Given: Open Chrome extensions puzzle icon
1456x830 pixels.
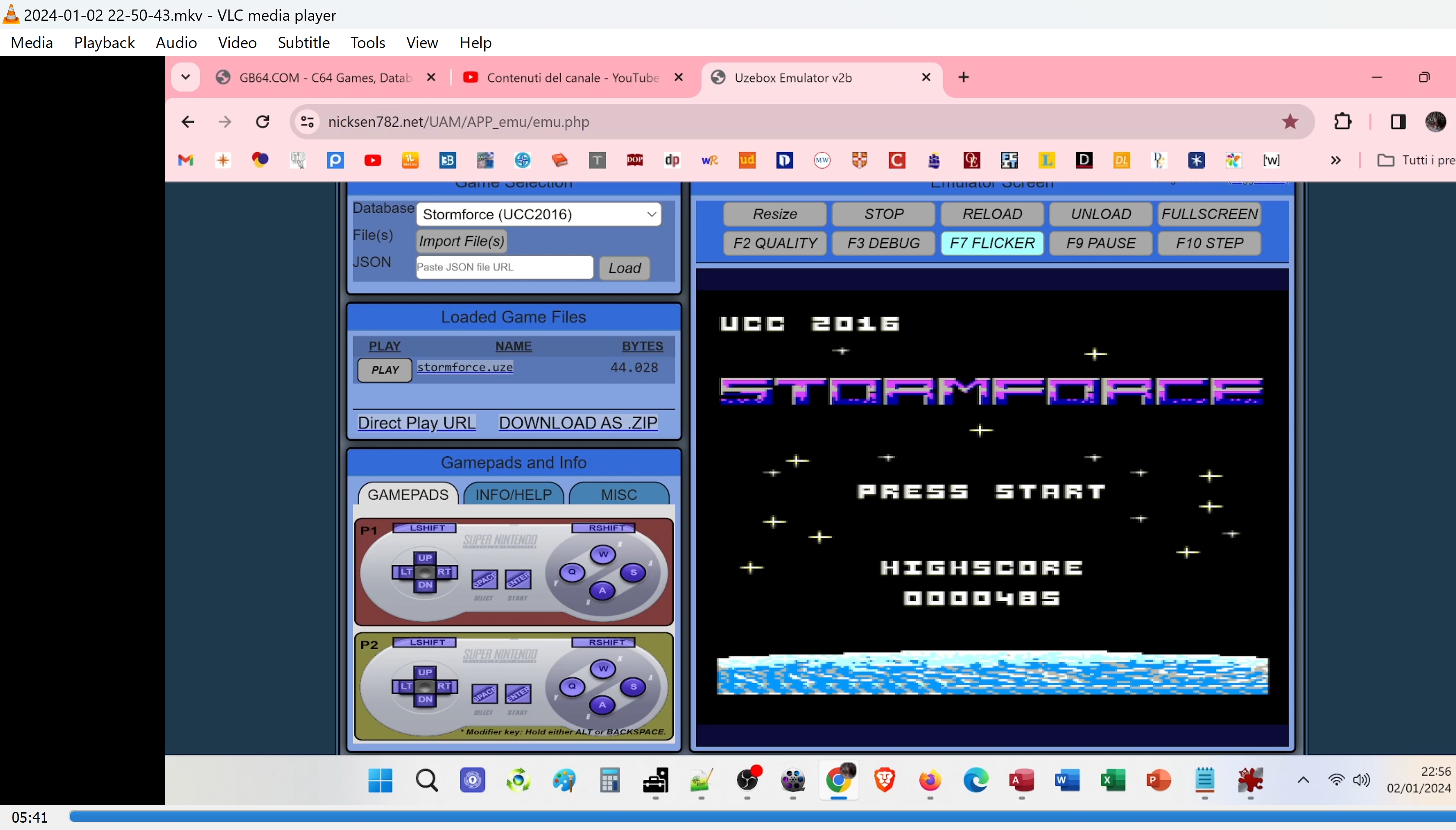Looking at the screenshot, I should point(1343,122).
